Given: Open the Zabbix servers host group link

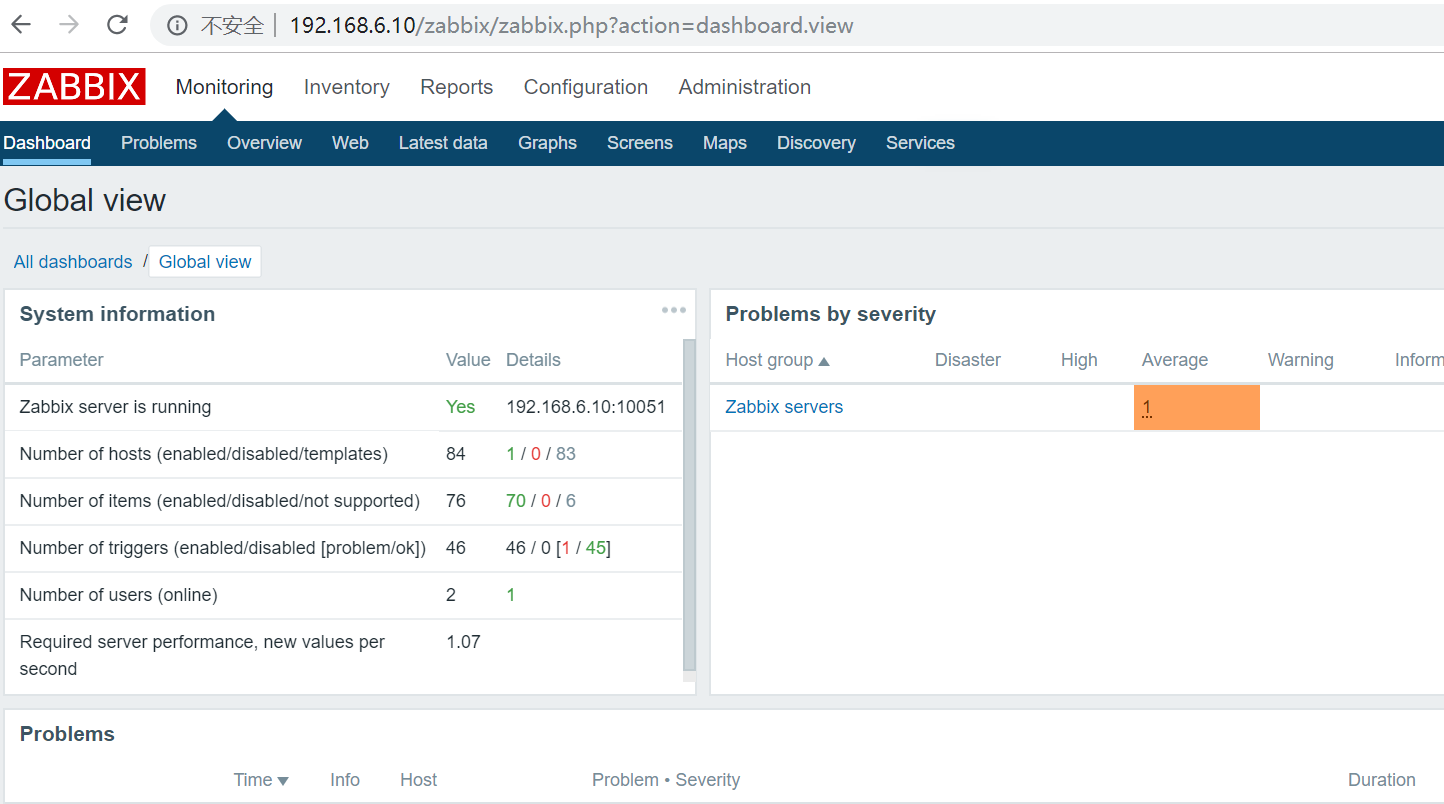Looking at the screenshot, I should (784, 407).
